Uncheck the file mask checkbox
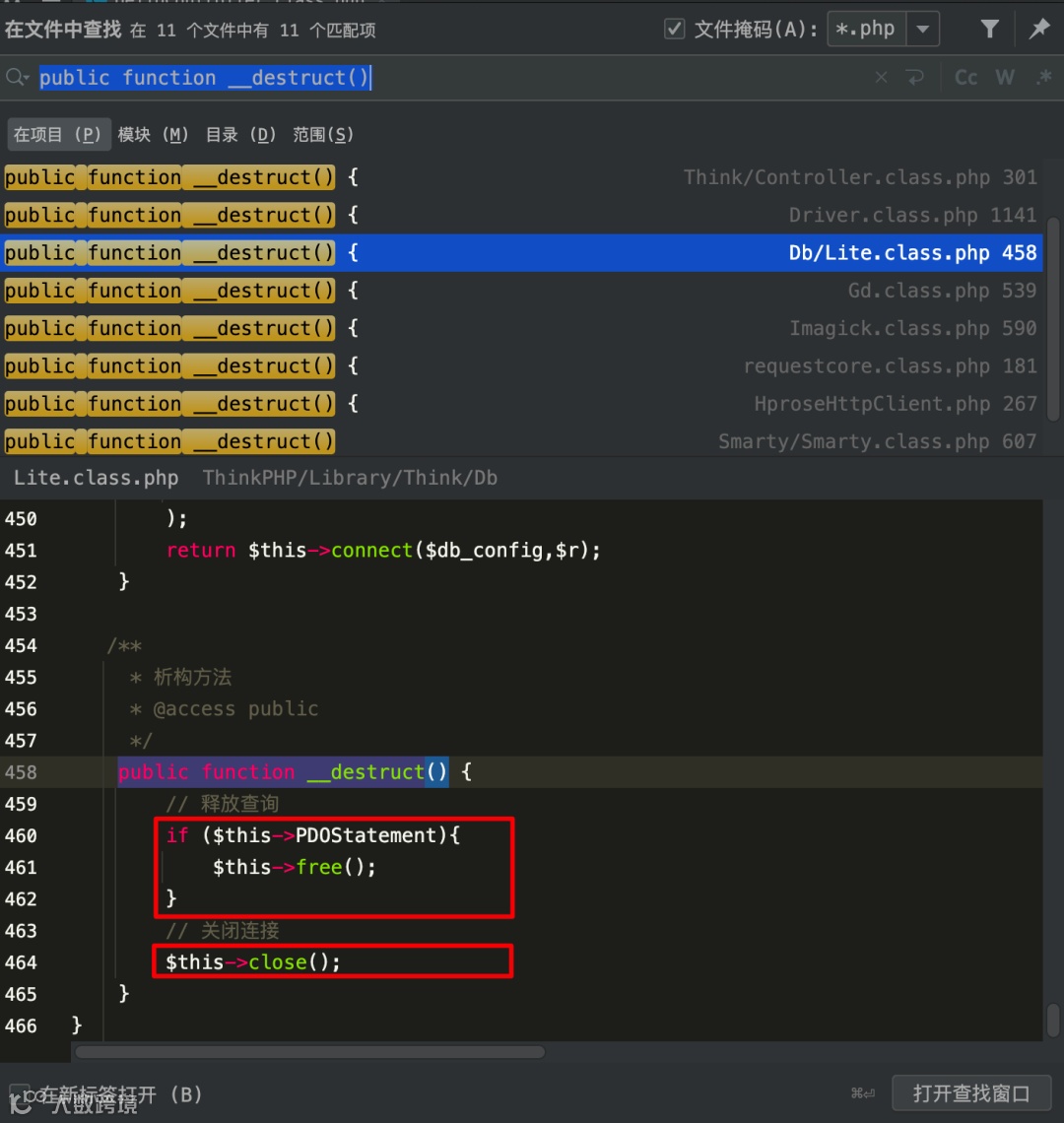The width and height of the screenshot is (1064, 1123). coord(674,30)
